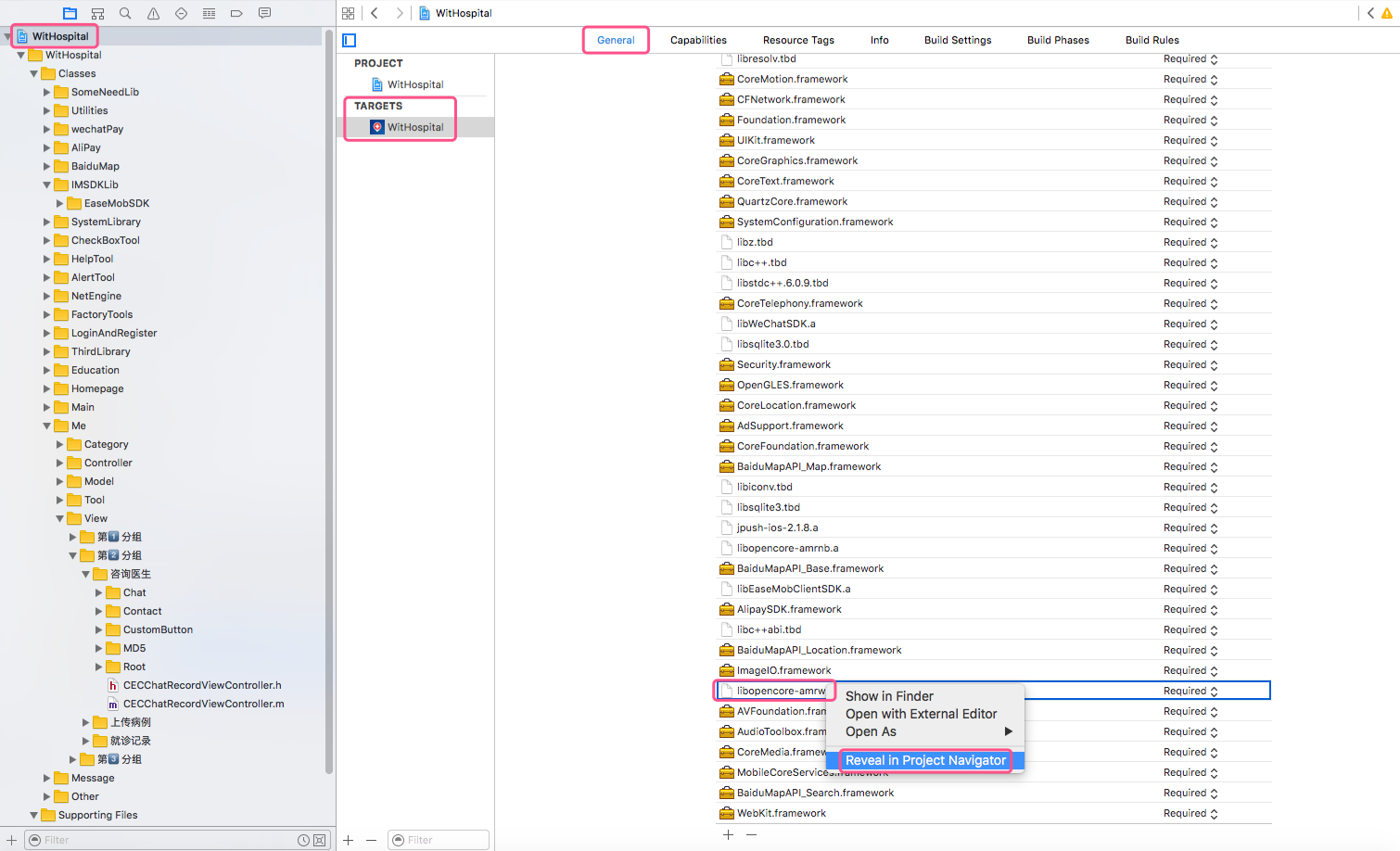The width and height of the screenshot is (1400, 851).
Task: Switch to the General tab
Action: [616, 40]
